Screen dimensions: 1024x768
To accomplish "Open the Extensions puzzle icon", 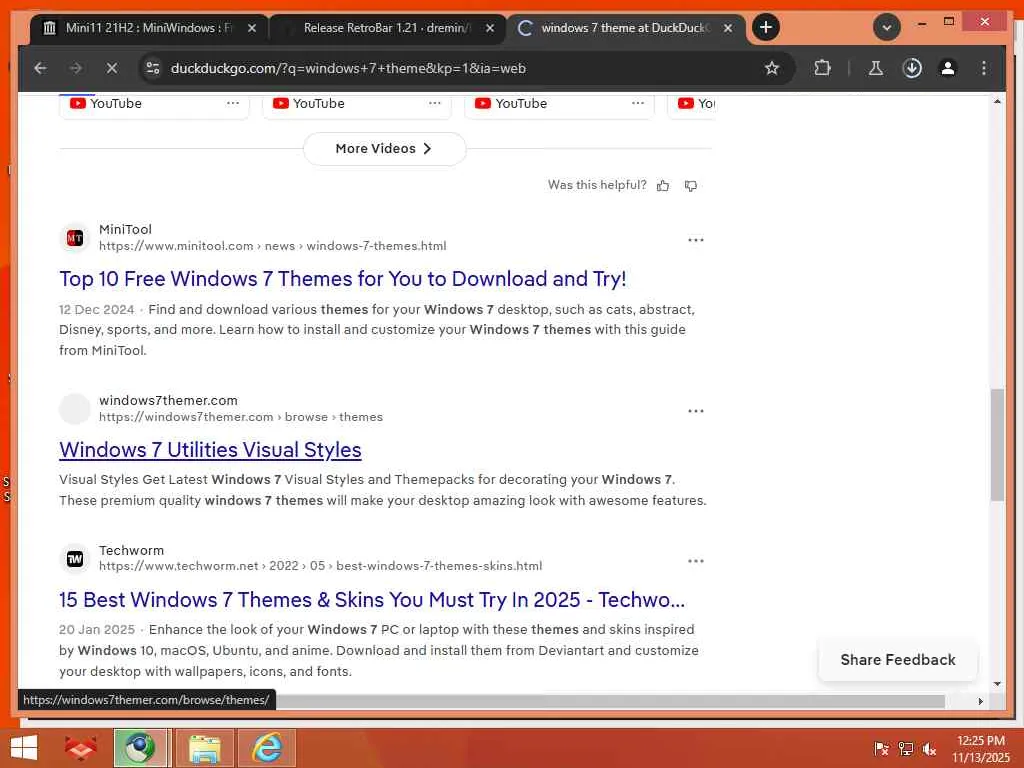I will [x=822, y=68].
